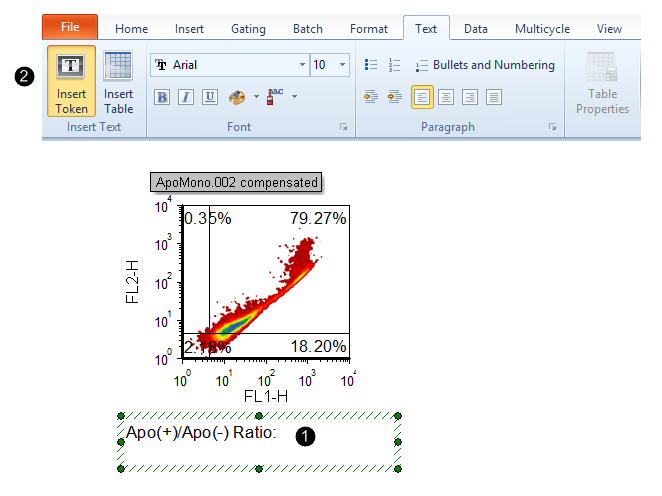This screenshot has width=662, height=496.
Task: Apply a numbered list
Action: [394, 65]
